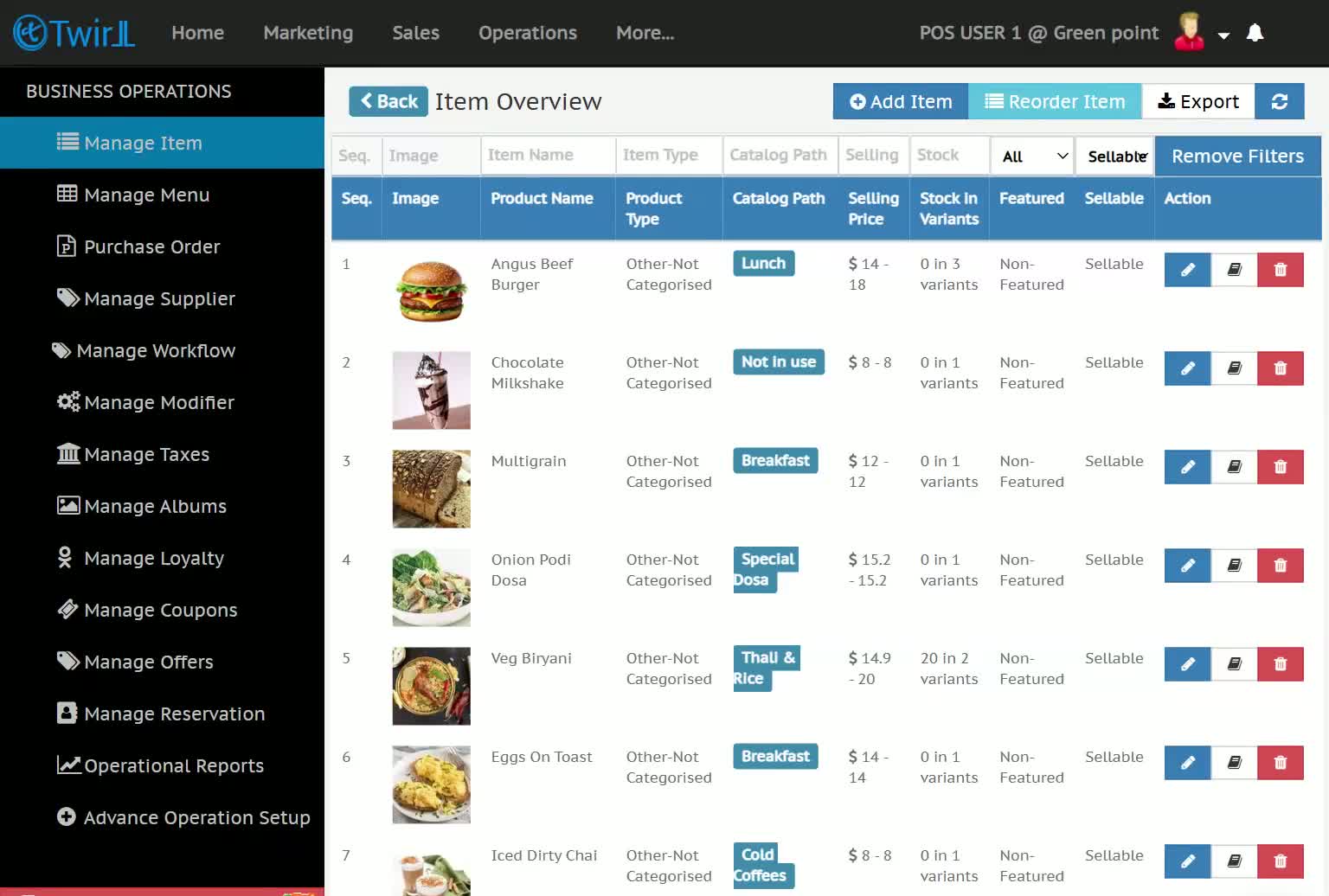The width and height of the screenshot is (1329, 896).
Task: Click the Back button
Action: pos(388,101)
